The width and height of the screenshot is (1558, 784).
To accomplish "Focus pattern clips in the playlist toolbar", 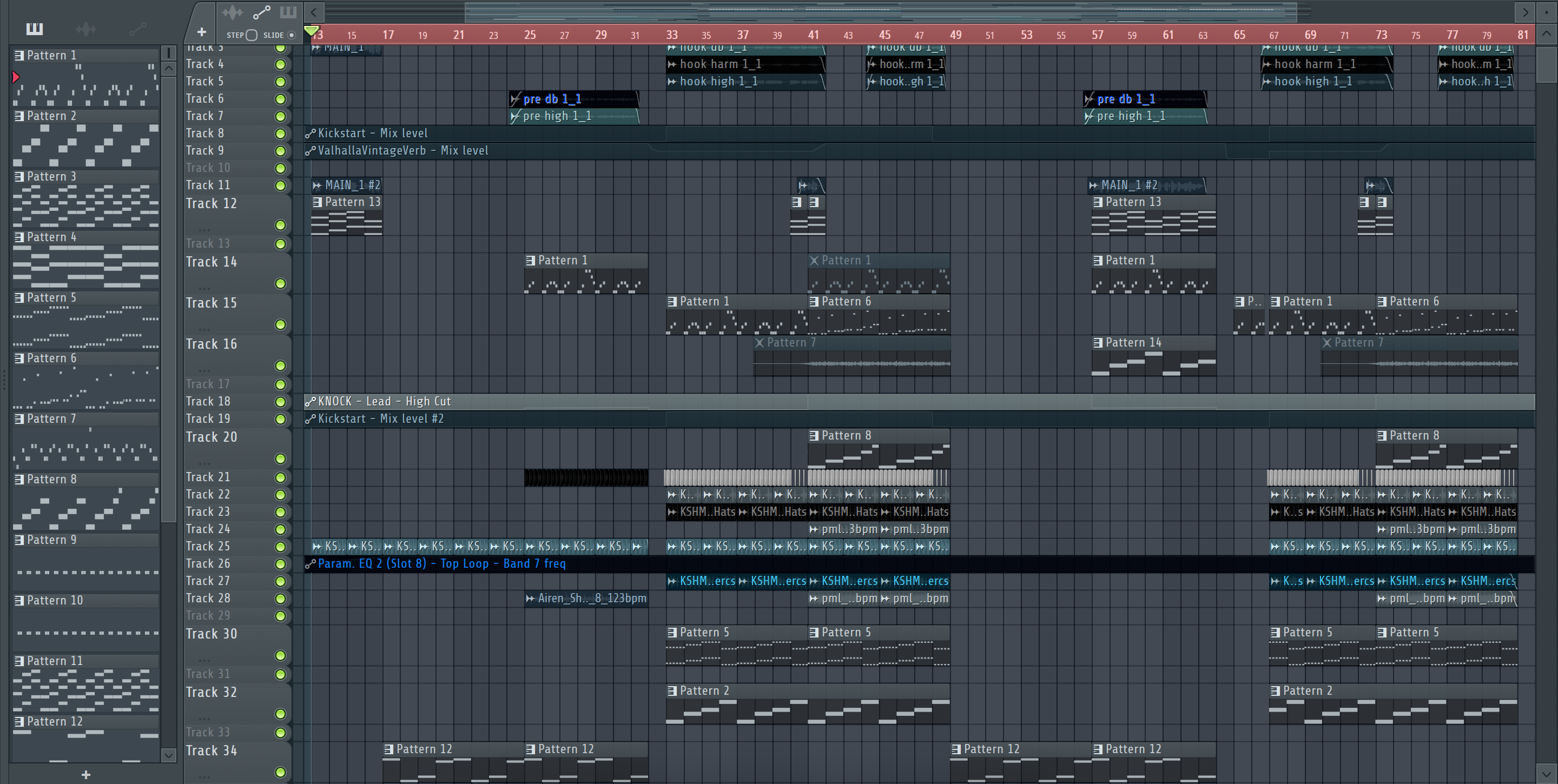I will [x=288, y=11].
